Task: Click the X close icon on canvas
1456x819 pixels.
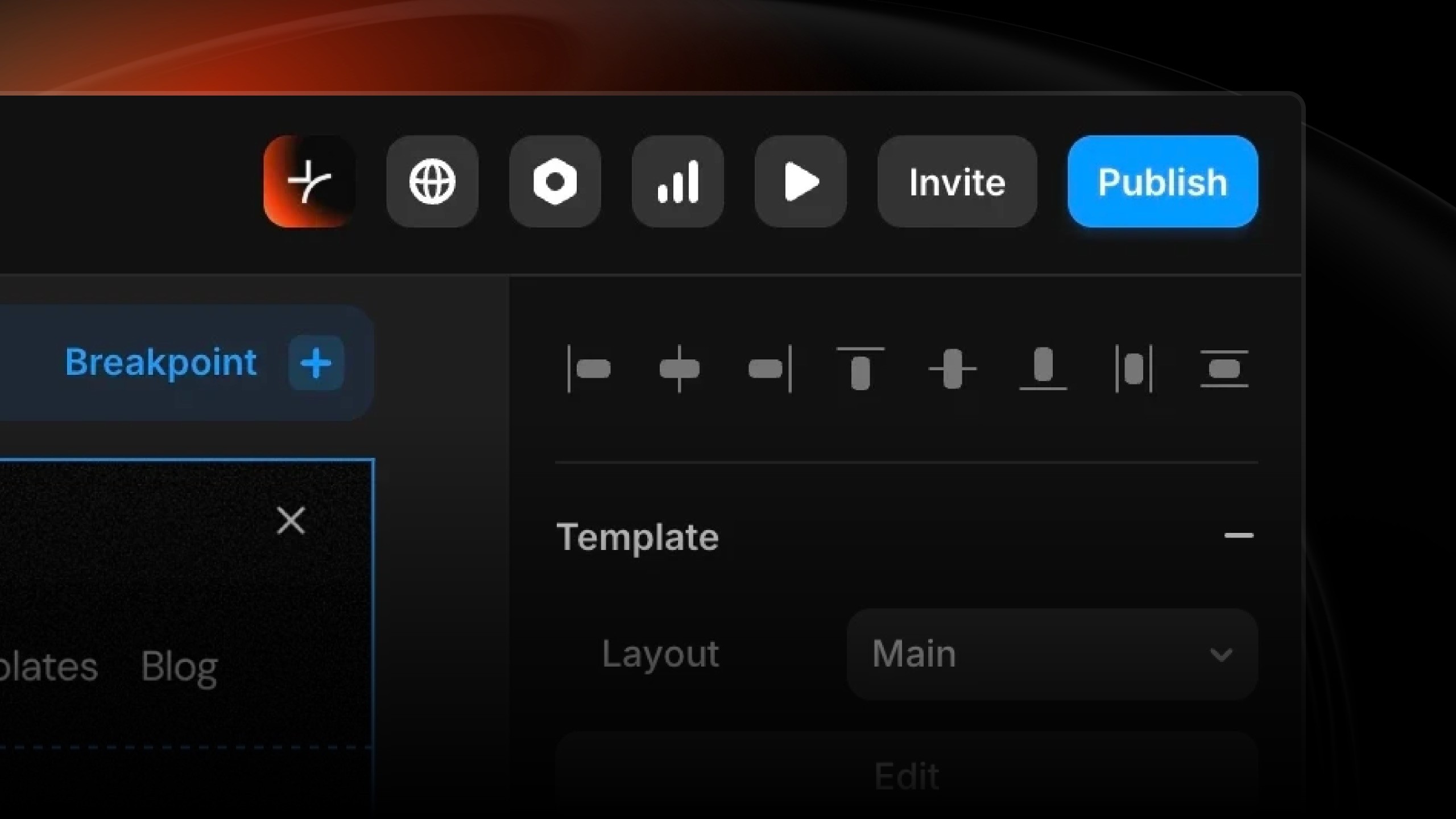Action: click(x=291, y=520)
